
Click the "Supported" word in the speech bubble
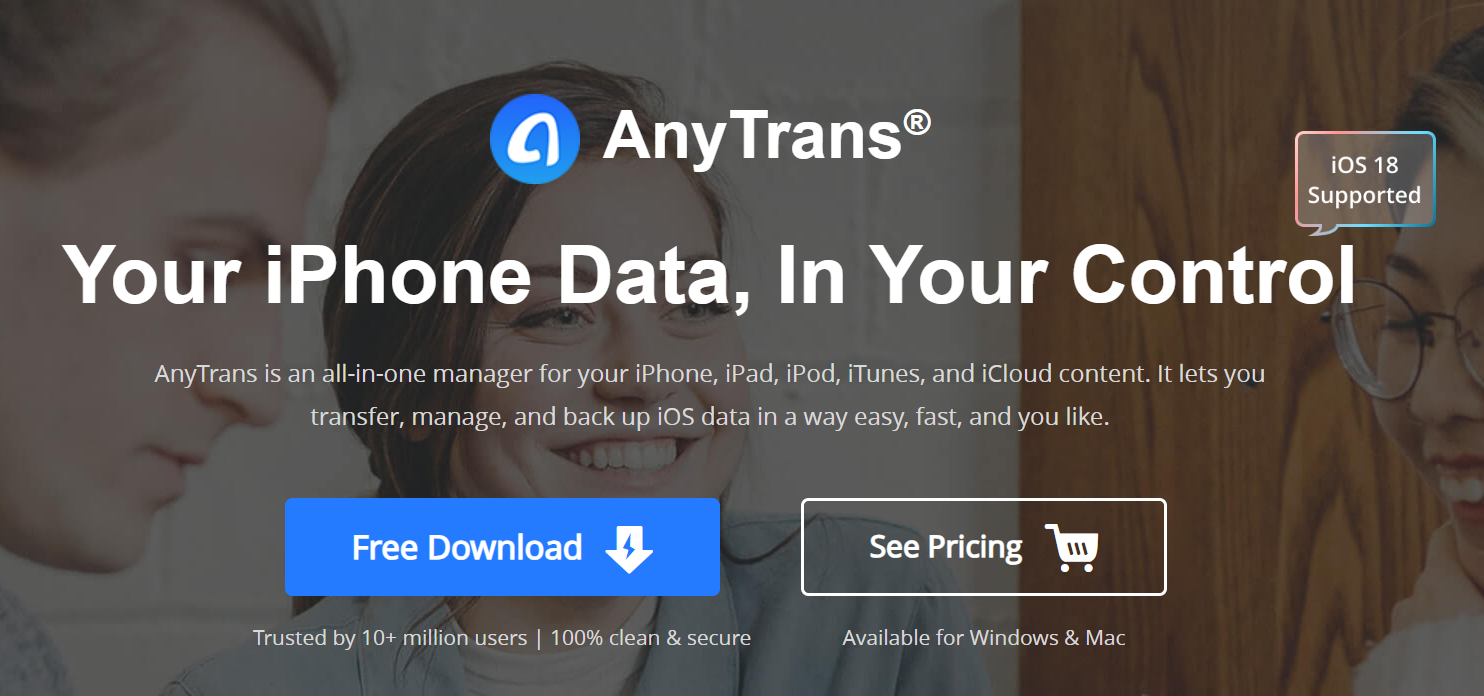point(1364,196)
